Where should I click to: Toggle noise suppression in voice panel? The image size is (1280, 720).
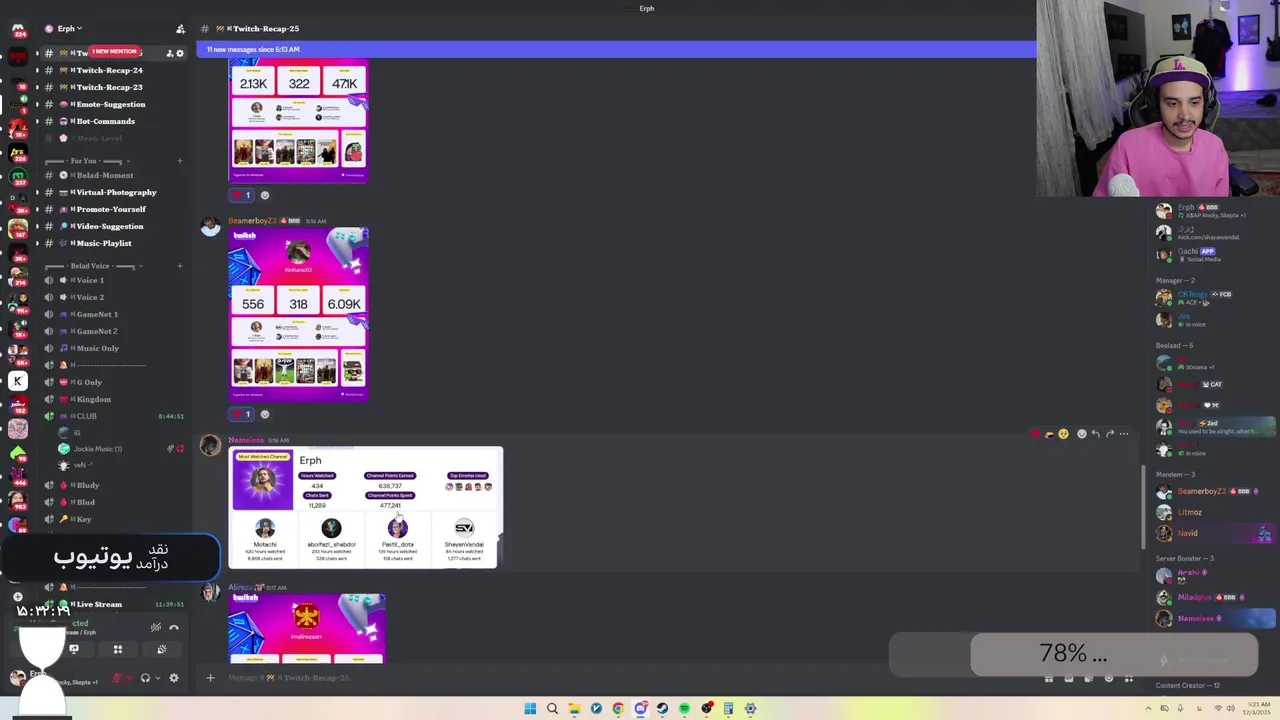tap(156, 627)
